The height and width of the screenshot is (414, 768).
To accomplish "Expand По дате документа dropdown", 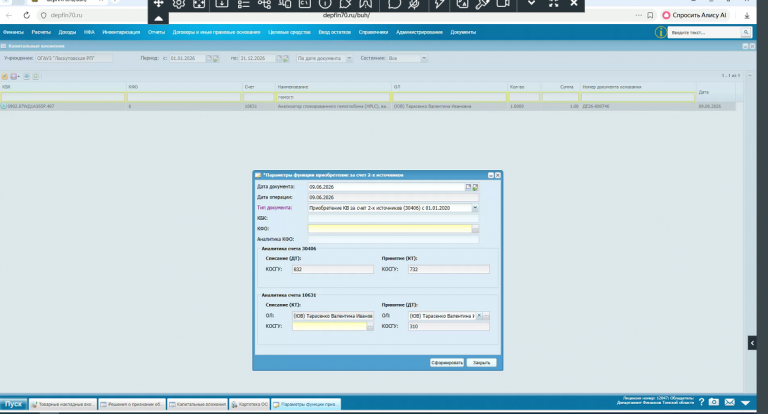I will tap(349, 58).
